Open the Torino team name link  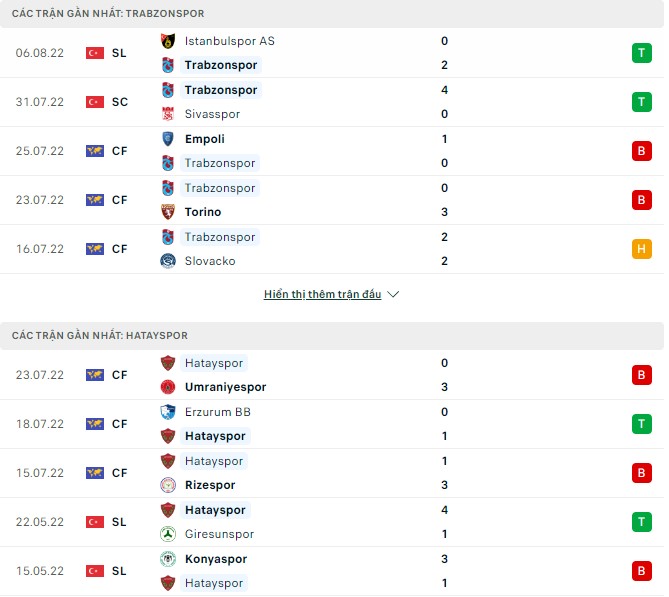point(203,212)
